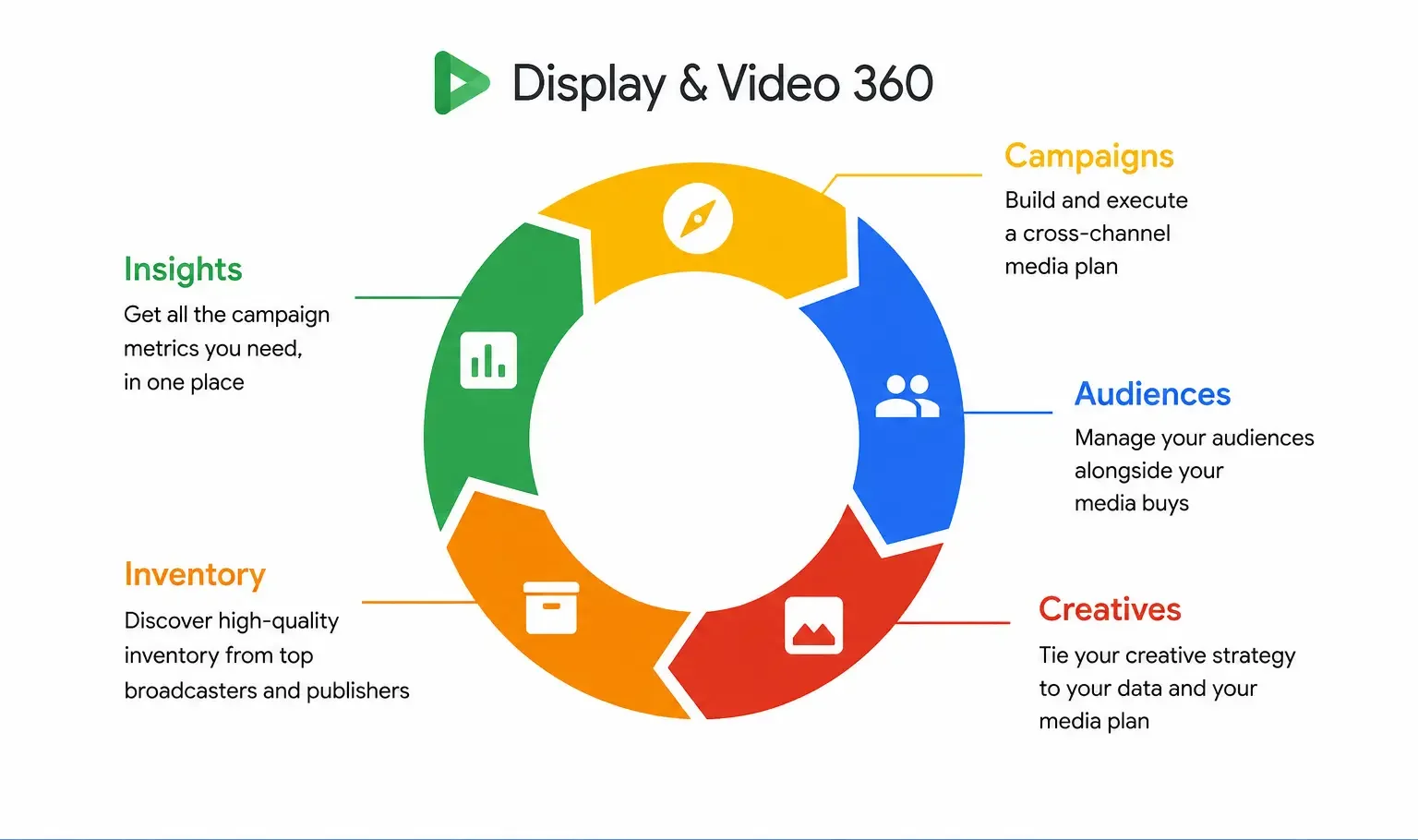Select the compass icon on the yellow segment
The width and height of the screenshot is (1418, 840).
(698, 220)
